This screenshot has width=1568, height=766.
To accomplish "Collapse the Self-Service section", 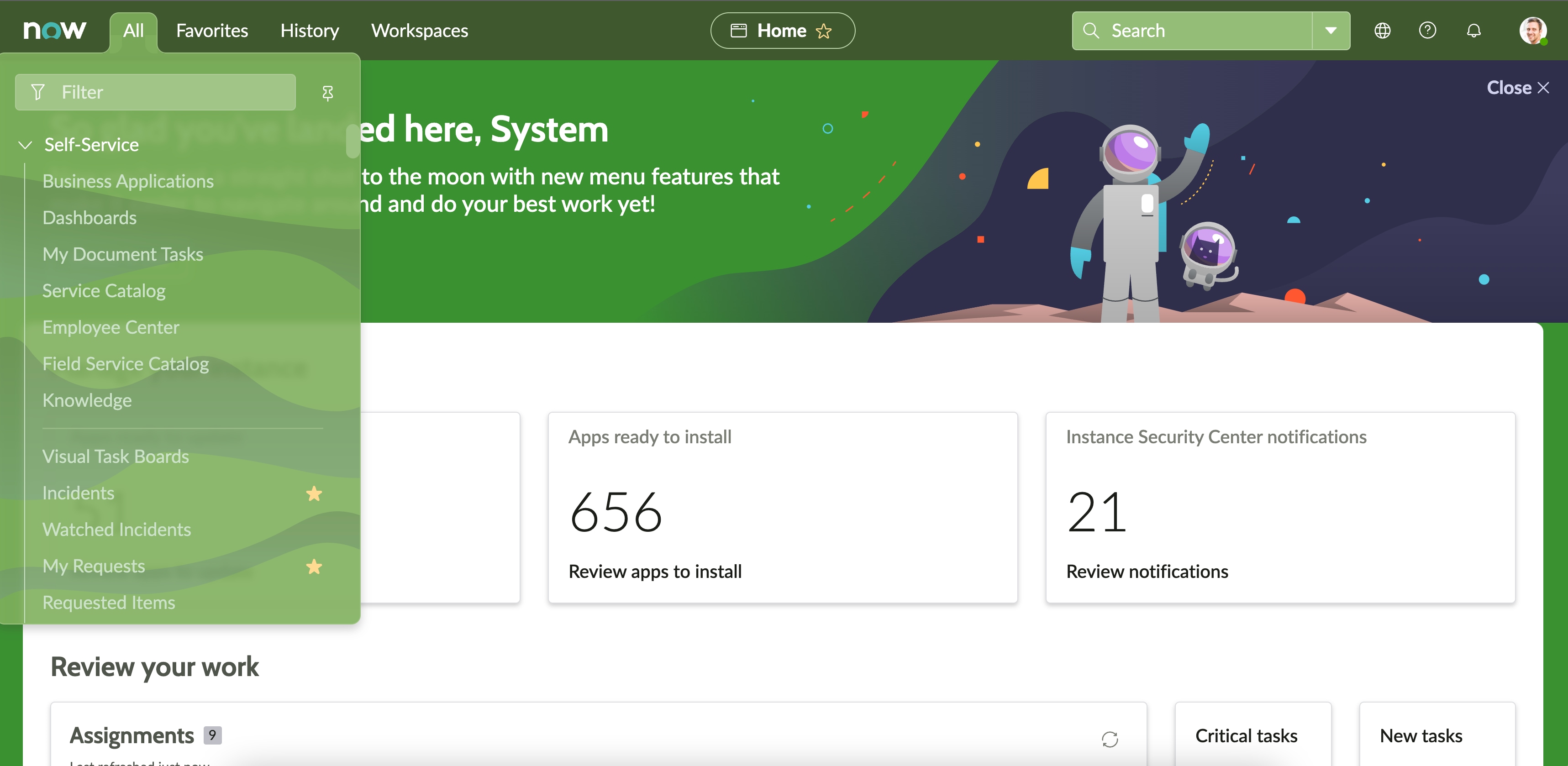I will coord(25,145).
